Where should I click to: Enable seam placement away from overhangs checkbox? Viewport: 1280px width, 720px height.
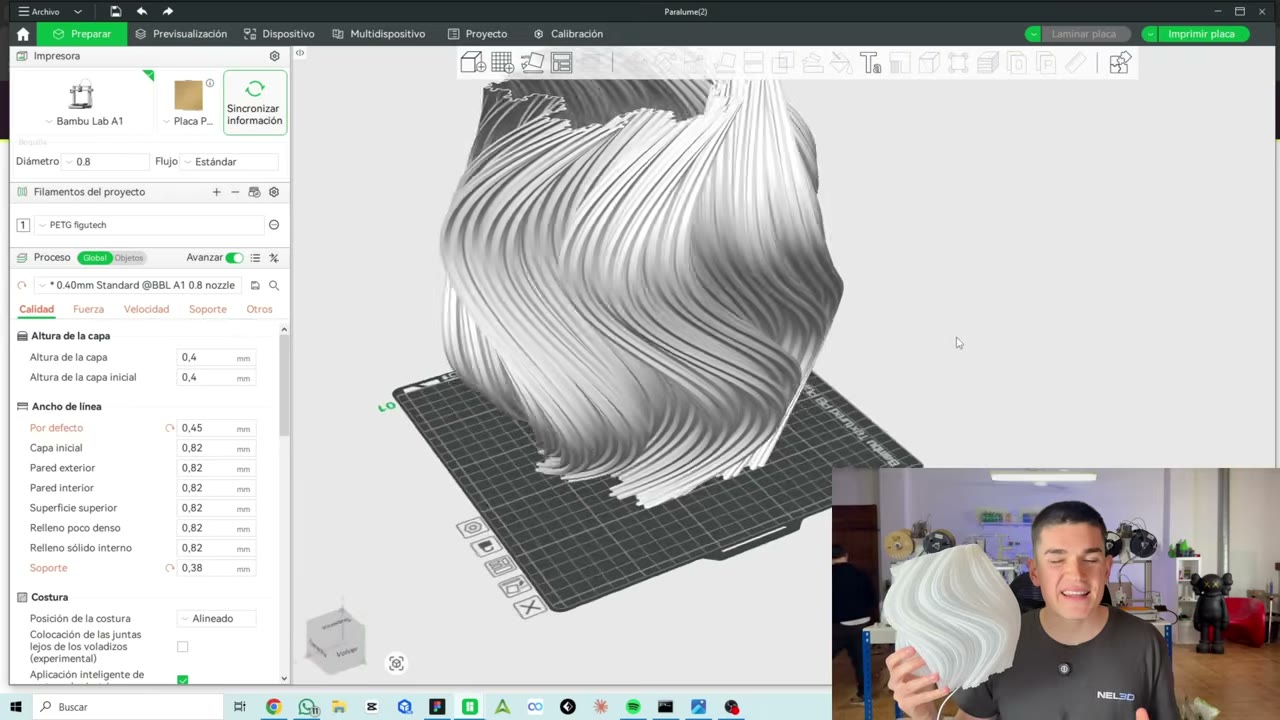point(182,647)
